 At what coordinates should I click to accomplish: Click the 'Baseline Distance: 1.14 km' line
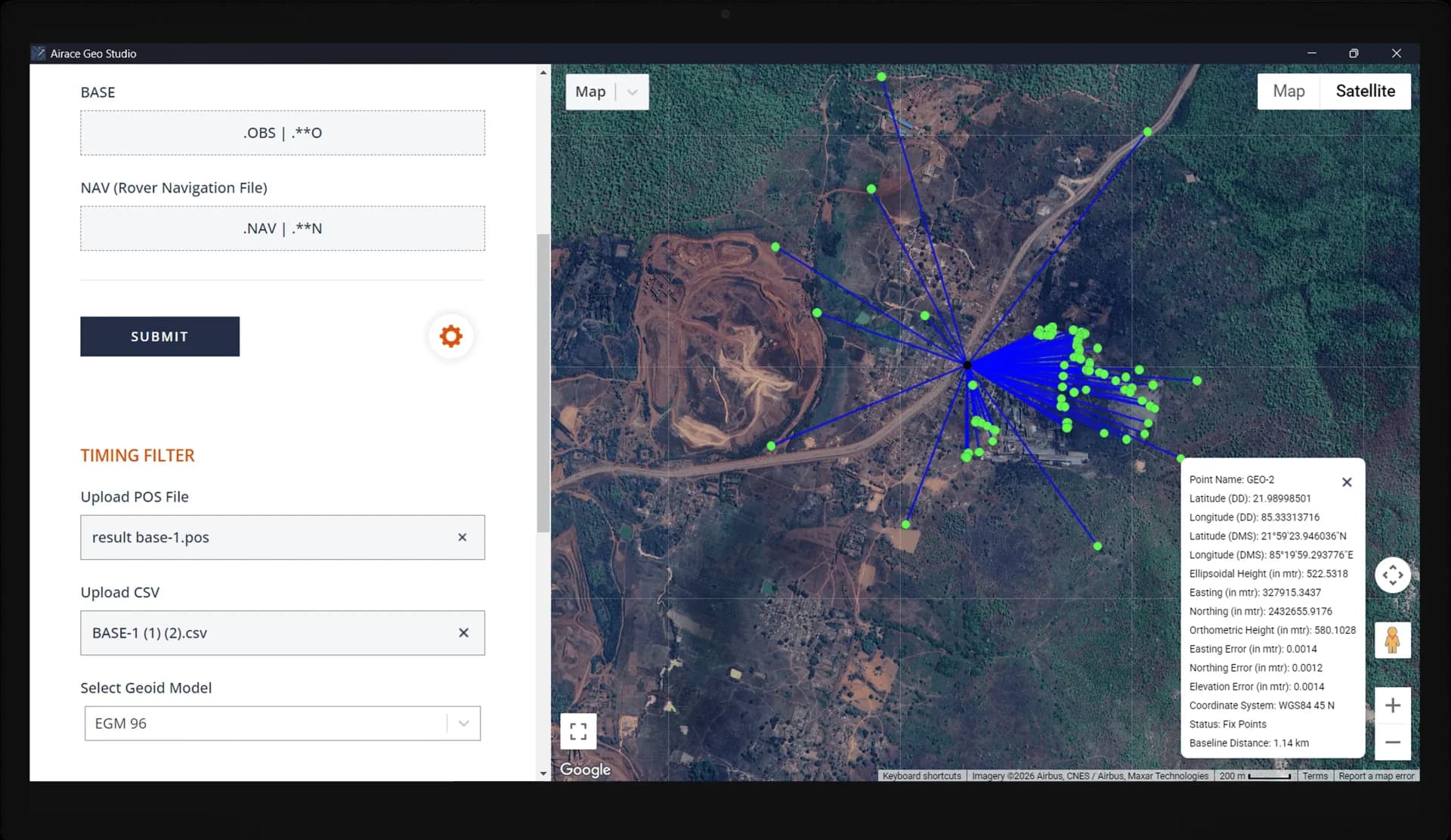(1248, 743)
